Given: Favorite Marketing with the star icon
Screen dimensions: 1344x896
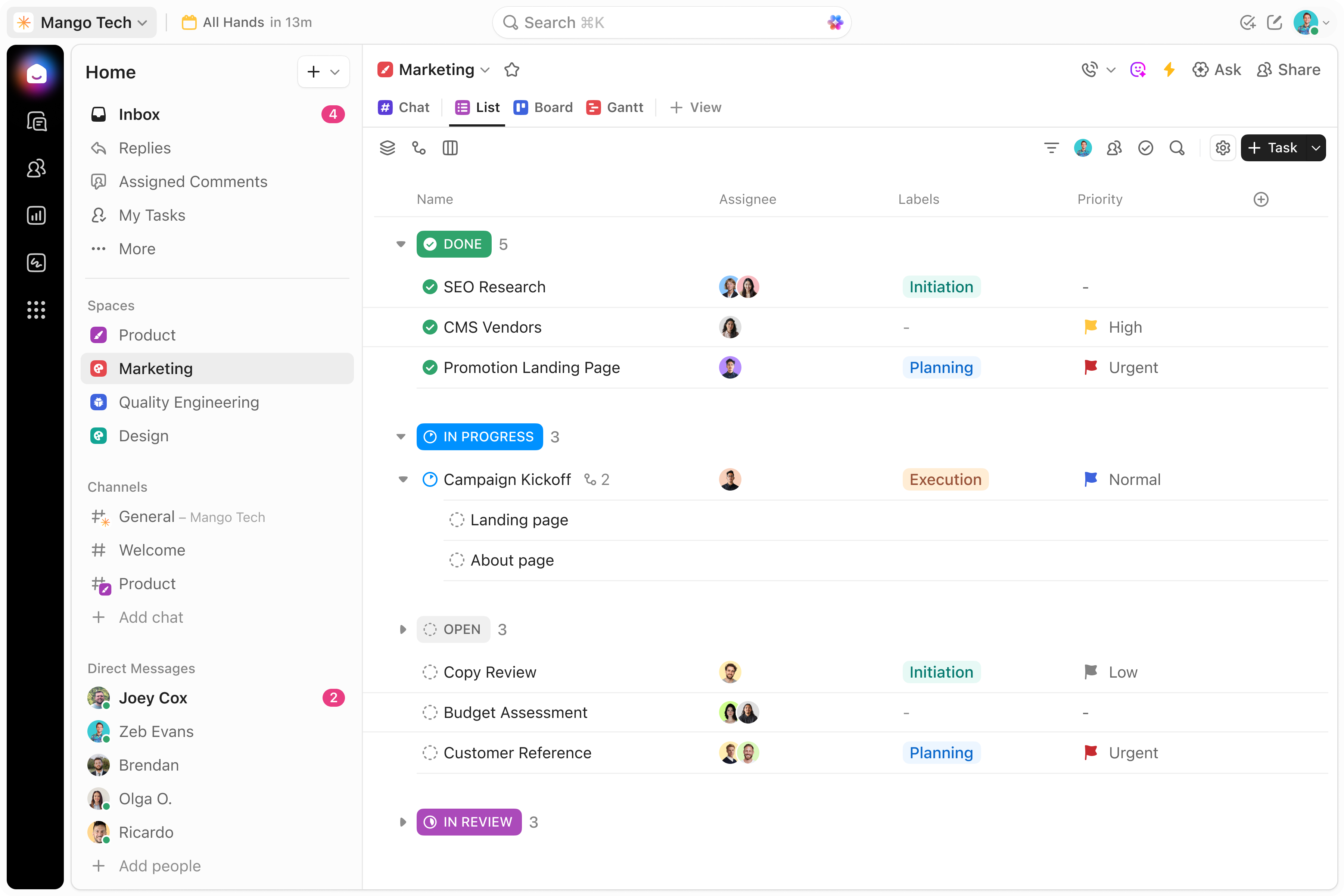Looking at the screenshot, I should click(511, 70).
